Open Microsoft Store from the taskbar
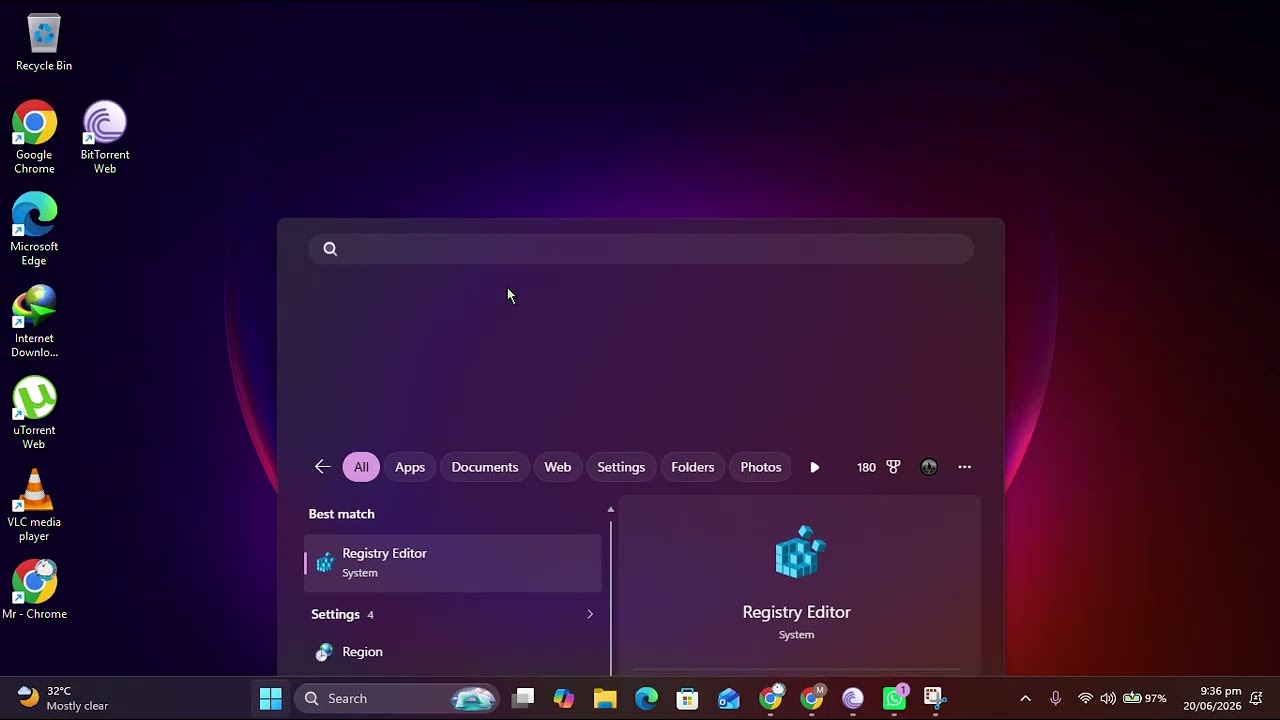Screen dimensions: 1280x720 tap(687, 698)
